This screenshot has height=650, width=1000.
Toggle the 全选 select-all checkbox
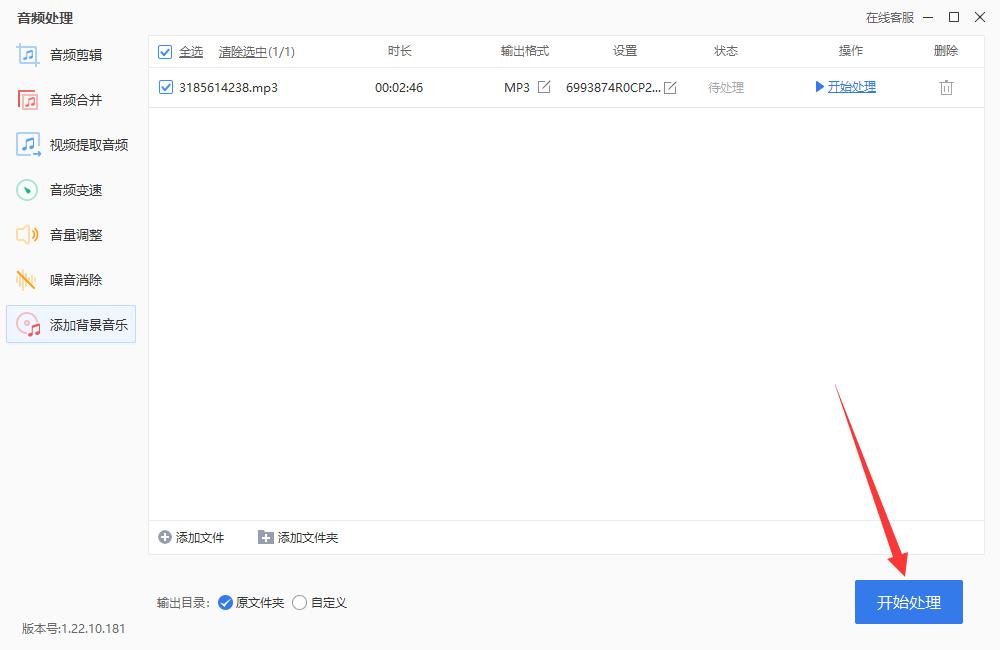pos(166,51)
